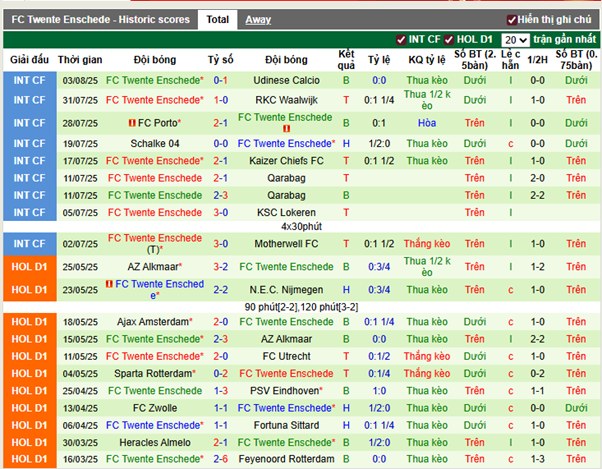Click the KQ tỷ lệ column header
602x469 pixels.
tap(427, 60)
